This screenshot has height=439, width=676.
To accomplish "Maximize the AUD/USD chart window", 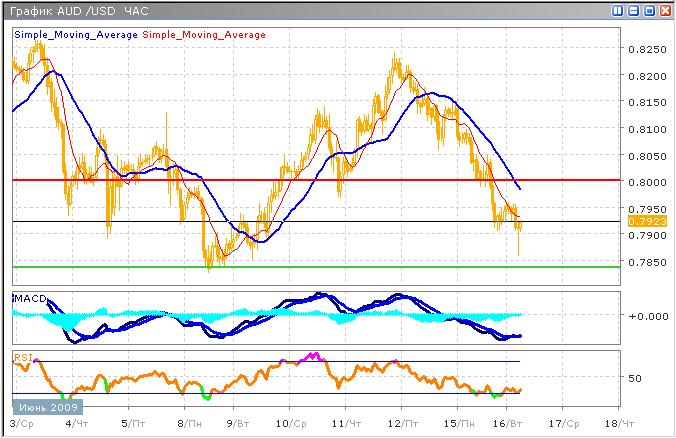I will 648,10.
